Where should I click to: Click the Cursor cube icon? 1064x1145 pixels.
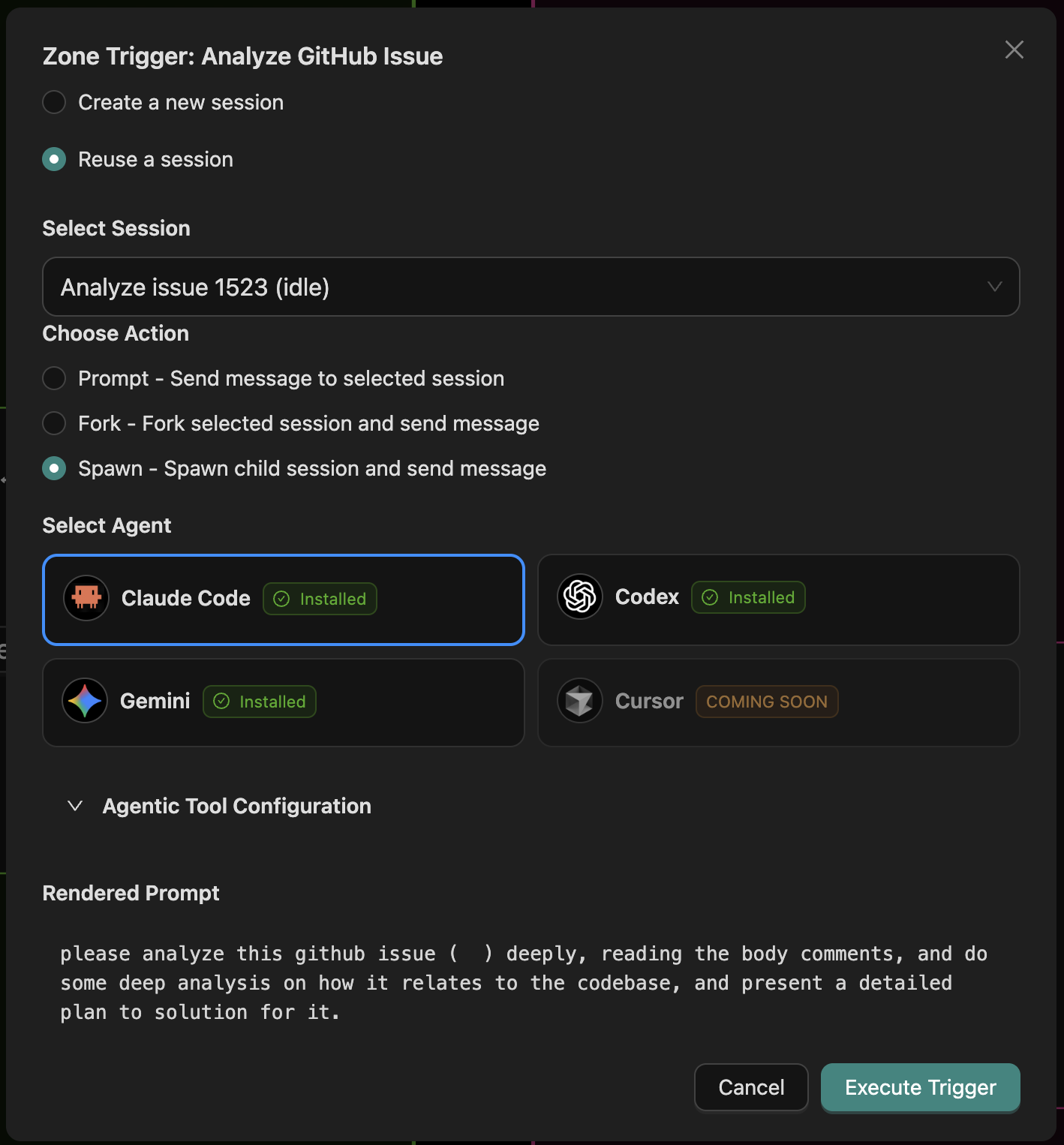[580, 701]
